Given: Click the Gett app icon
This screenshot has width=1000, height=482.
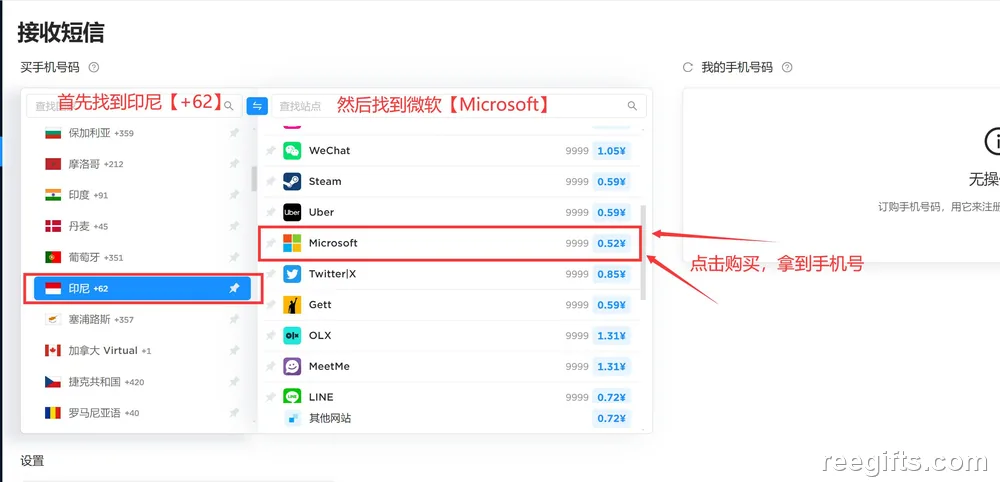Looking at the screenshot, I should point(292,305).
